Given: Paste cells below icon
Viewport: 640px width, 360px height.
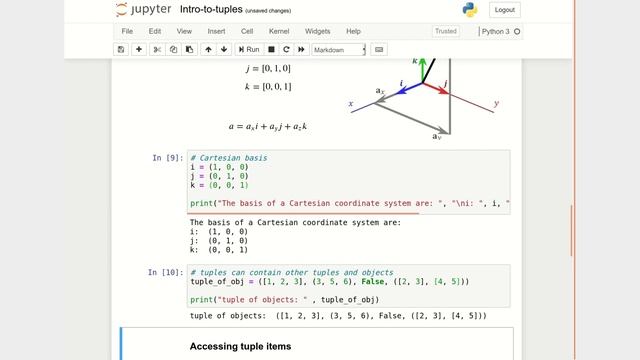Looking at the screenshot, I should [x=189, y=49].
